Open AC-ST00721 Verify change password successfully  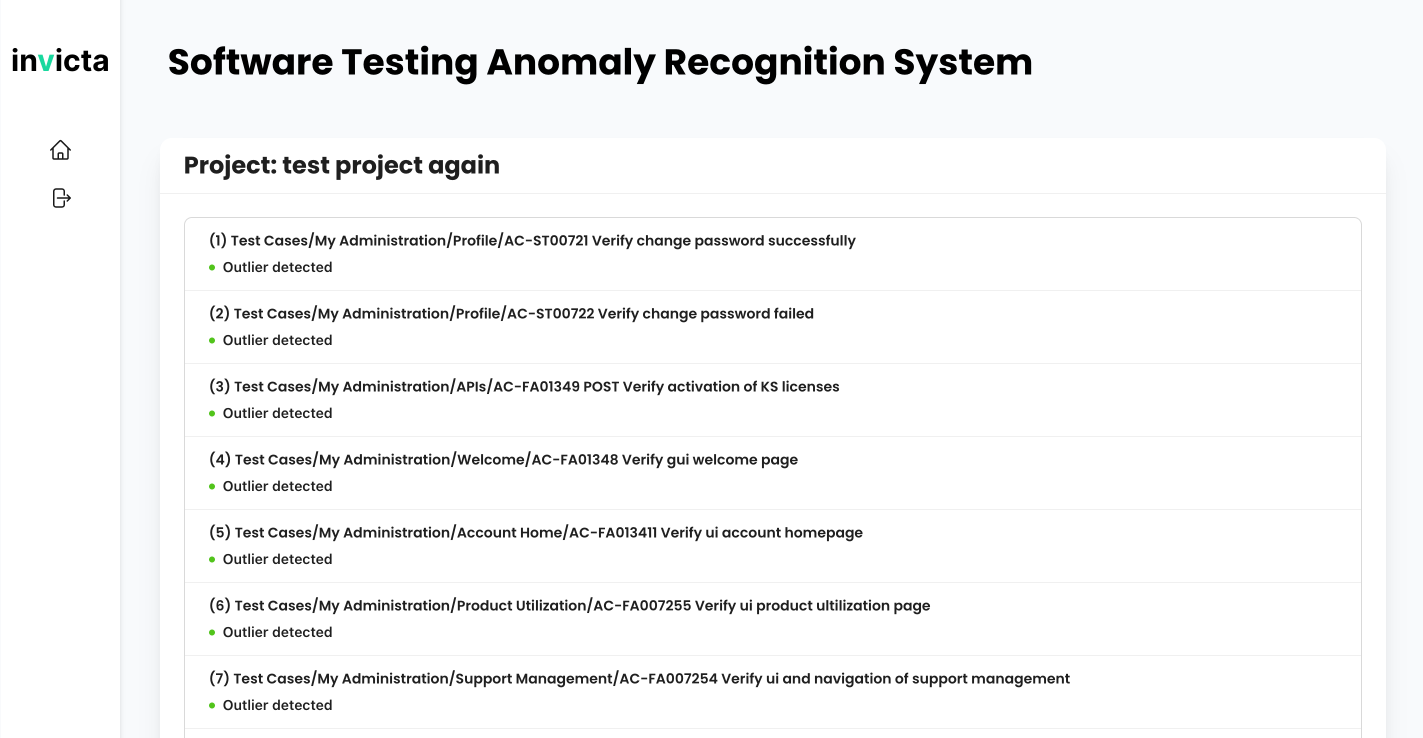point(532,241)
